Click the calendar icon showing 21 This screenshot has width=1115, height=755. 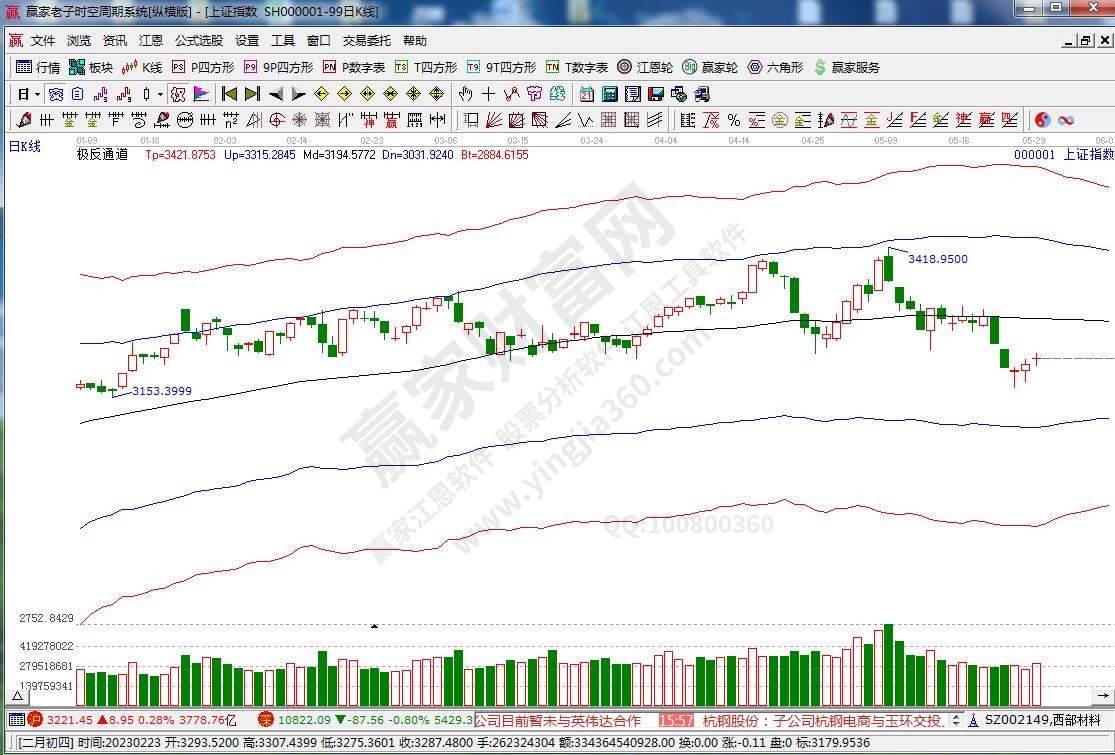pos(586,94)
